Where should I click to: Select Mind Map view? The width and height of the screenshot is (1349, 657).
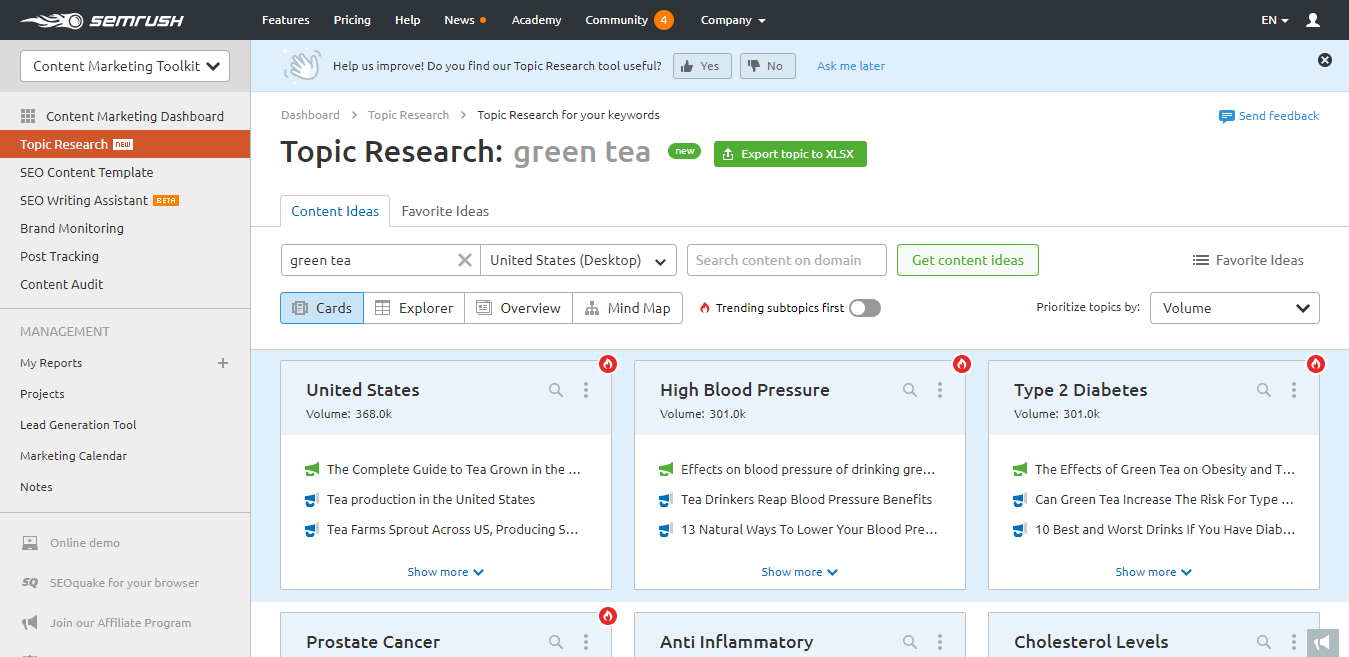[x=627, y=308]
